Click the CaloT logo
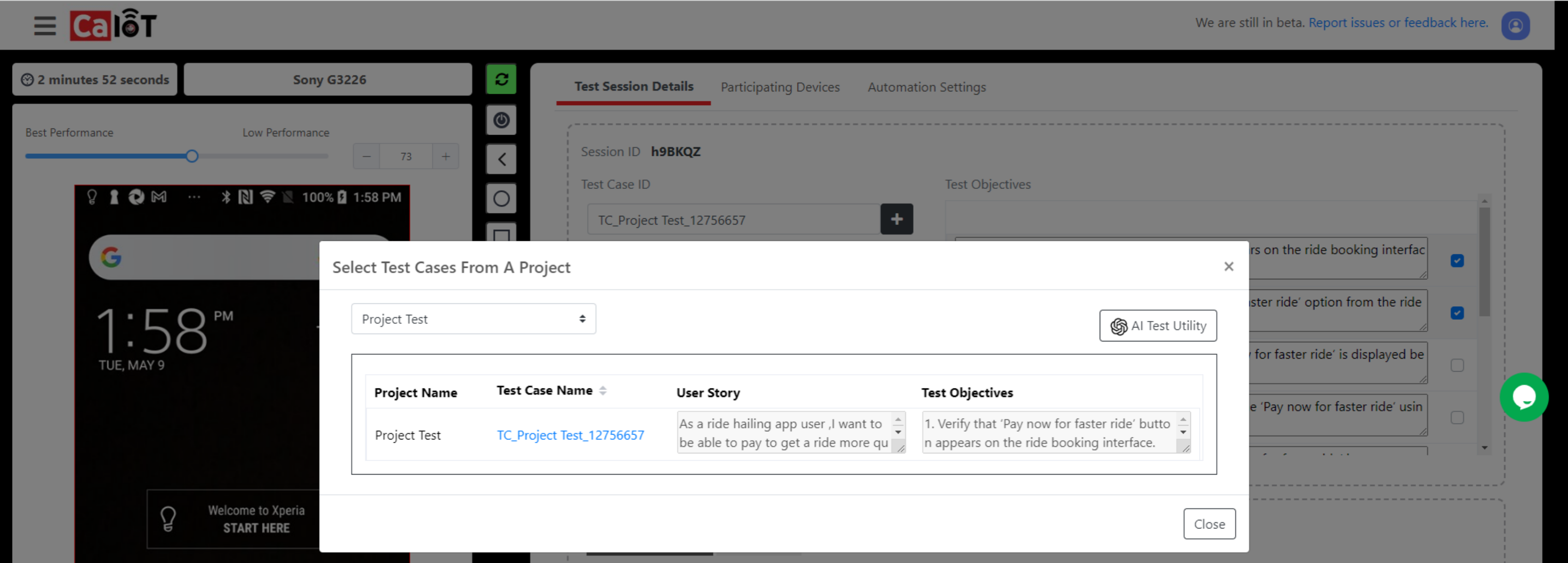The height and width of the screenshot is (563, 1568). (113, 25)
